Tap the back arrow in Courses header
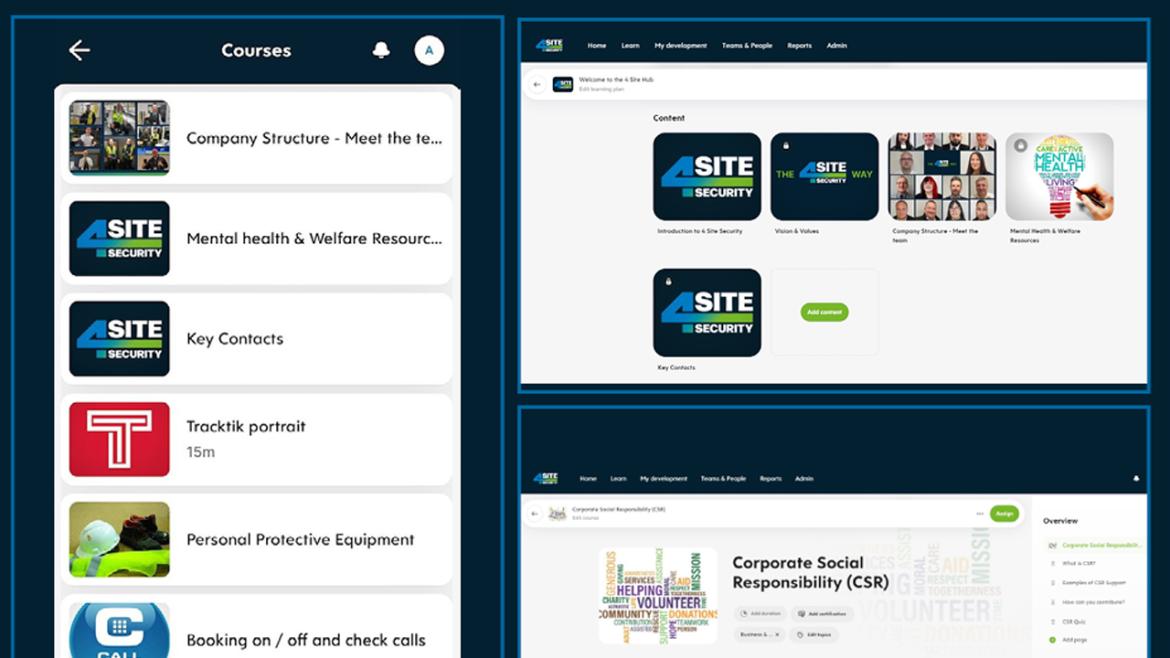Image resolution: width=1170 pixels, height=658 pixels. [79, 50]
